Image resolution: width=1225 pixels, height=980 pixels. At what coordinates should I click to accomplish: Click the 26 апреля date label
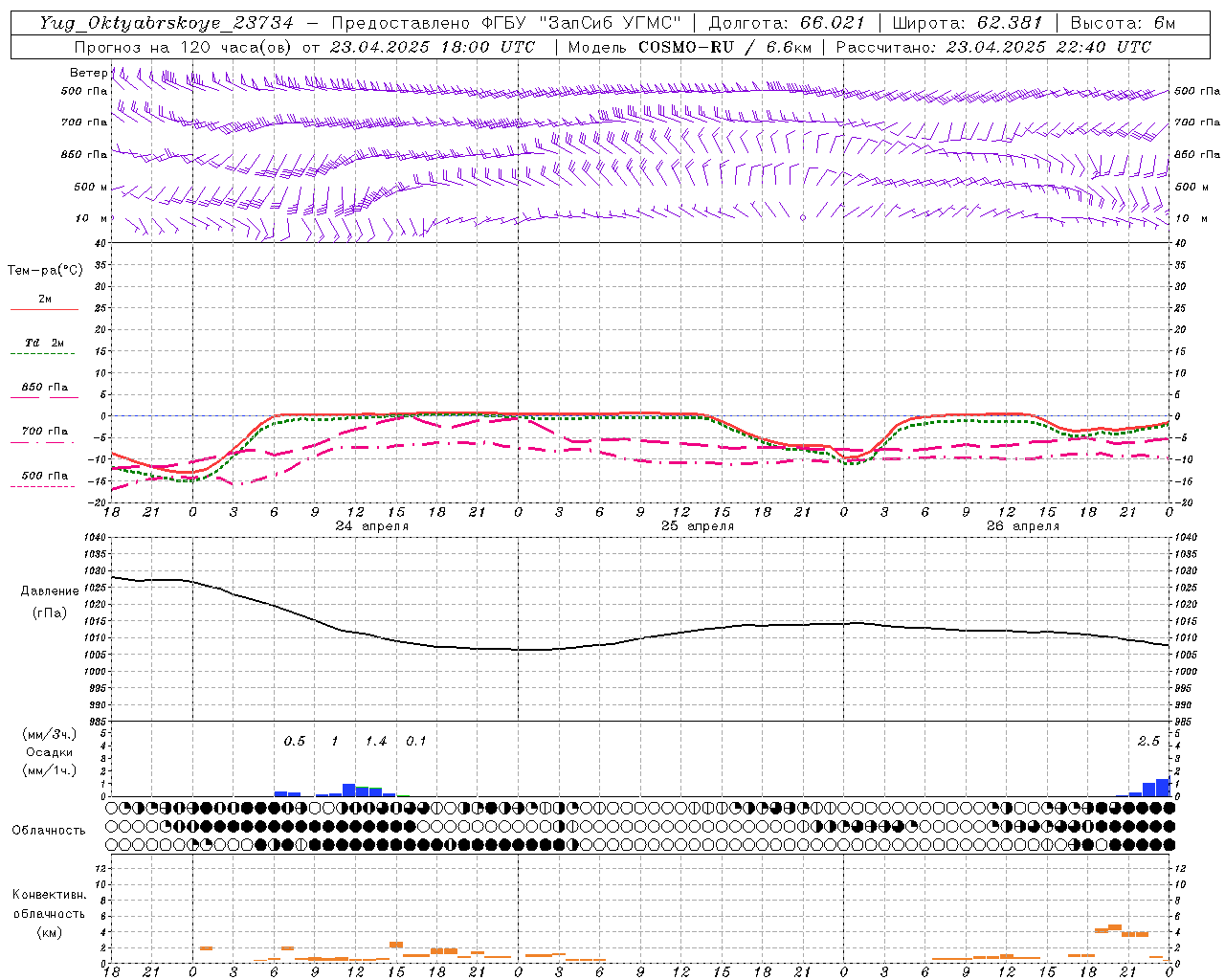click(1023, 526)
